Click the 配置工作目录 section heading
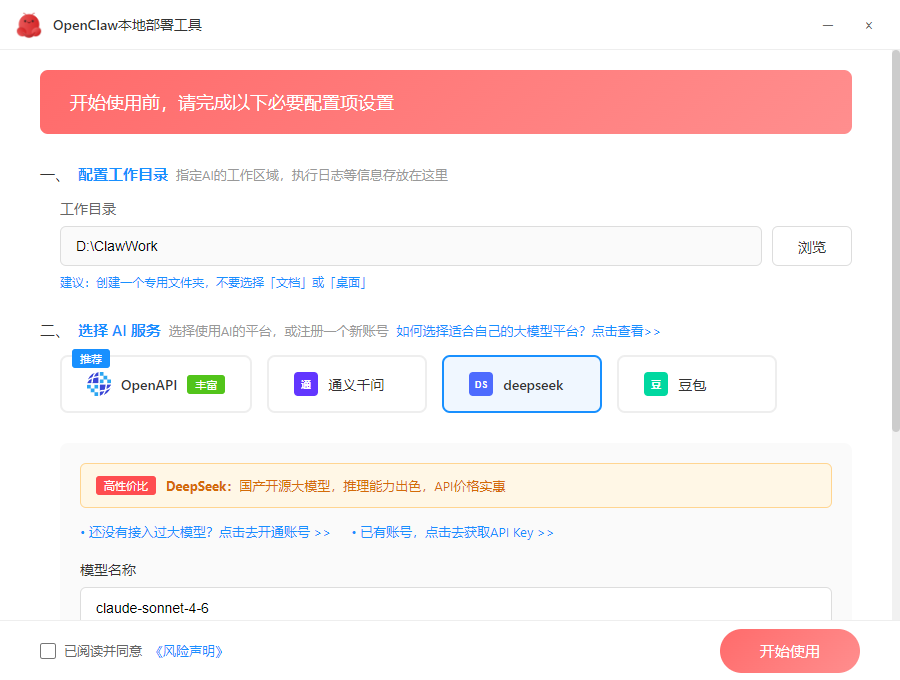The height and width of the screenshot is (680, 900). [123, 175]
